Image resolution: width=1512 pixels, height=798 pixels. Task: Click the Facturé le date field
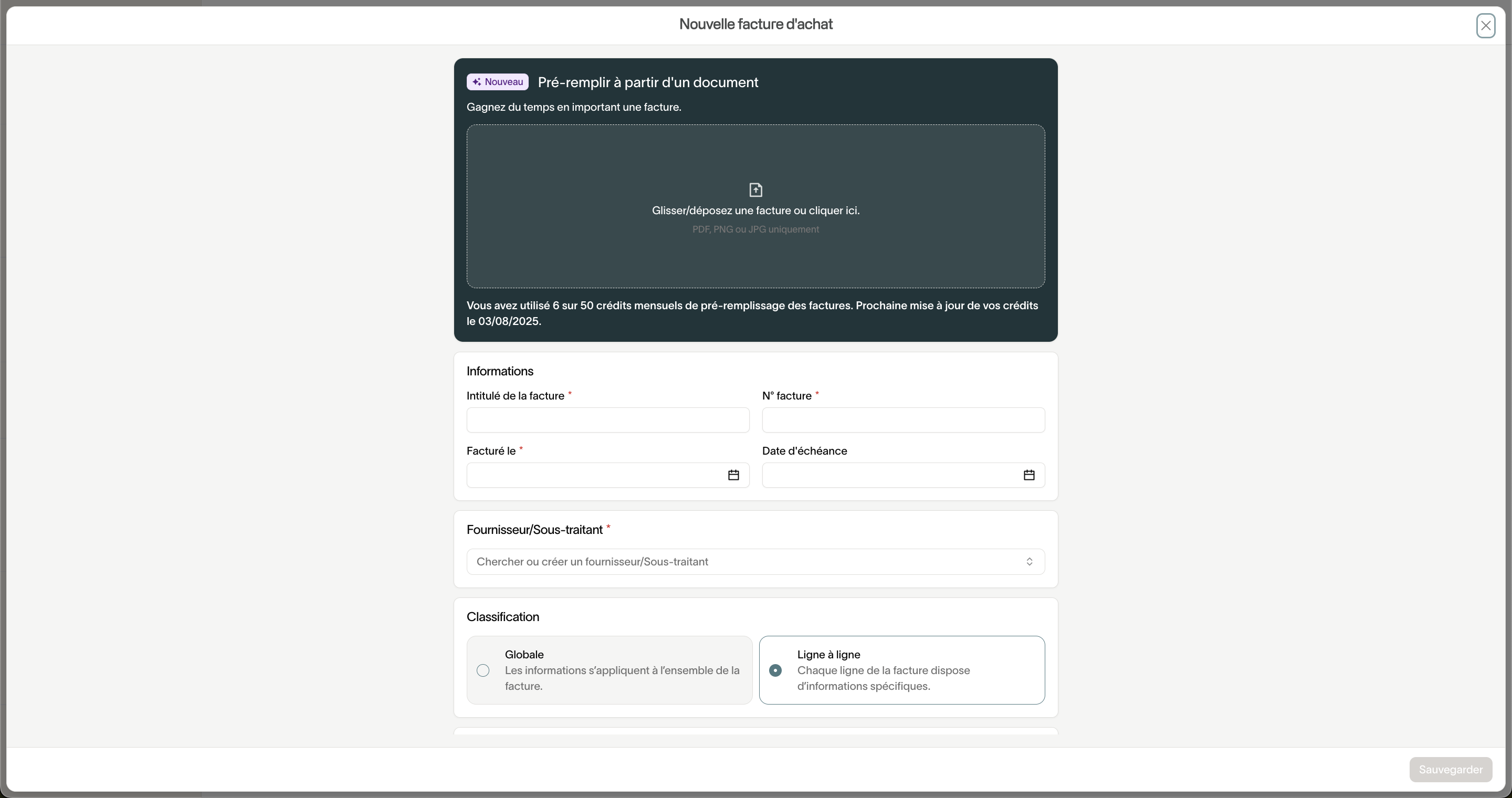coord(607,475)
